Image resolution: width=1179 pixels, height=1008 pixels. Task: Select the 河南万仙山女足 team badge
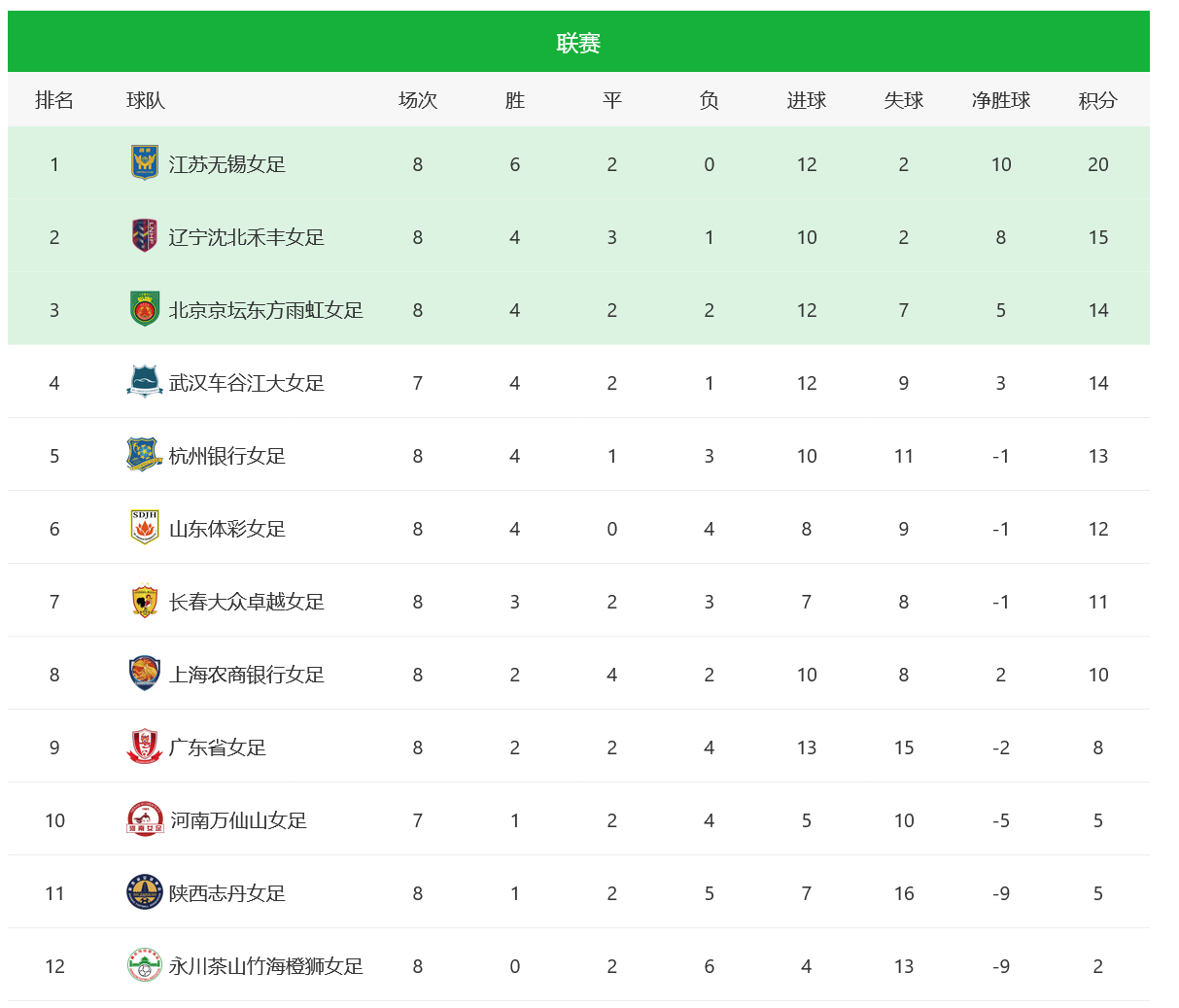146,819
